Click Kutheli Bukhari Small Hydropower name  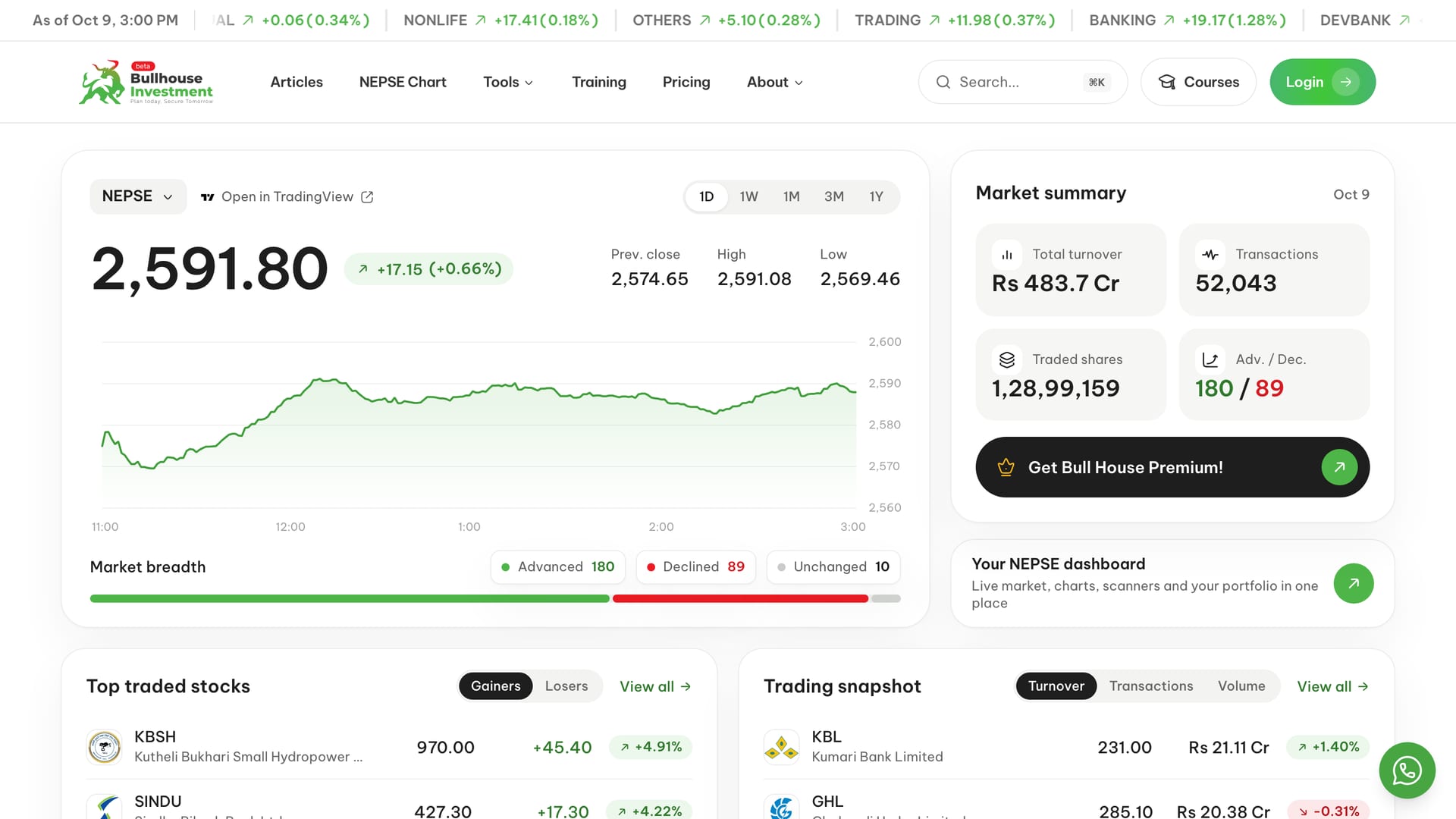249,757
